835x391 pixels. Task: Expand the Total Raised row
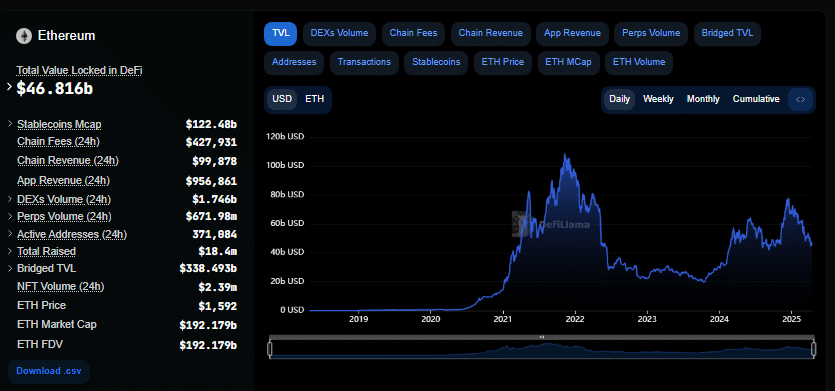[x=10, y=251]
